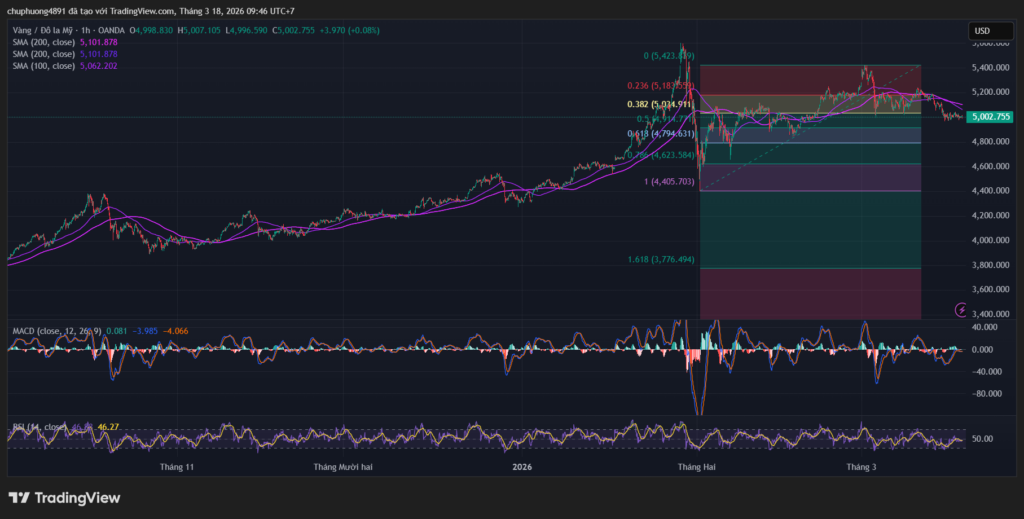Click the Tháng Hai time axis label
The width and height of the screenshot is (1024, 519).
pyautogui.click(x=696, y=467)
